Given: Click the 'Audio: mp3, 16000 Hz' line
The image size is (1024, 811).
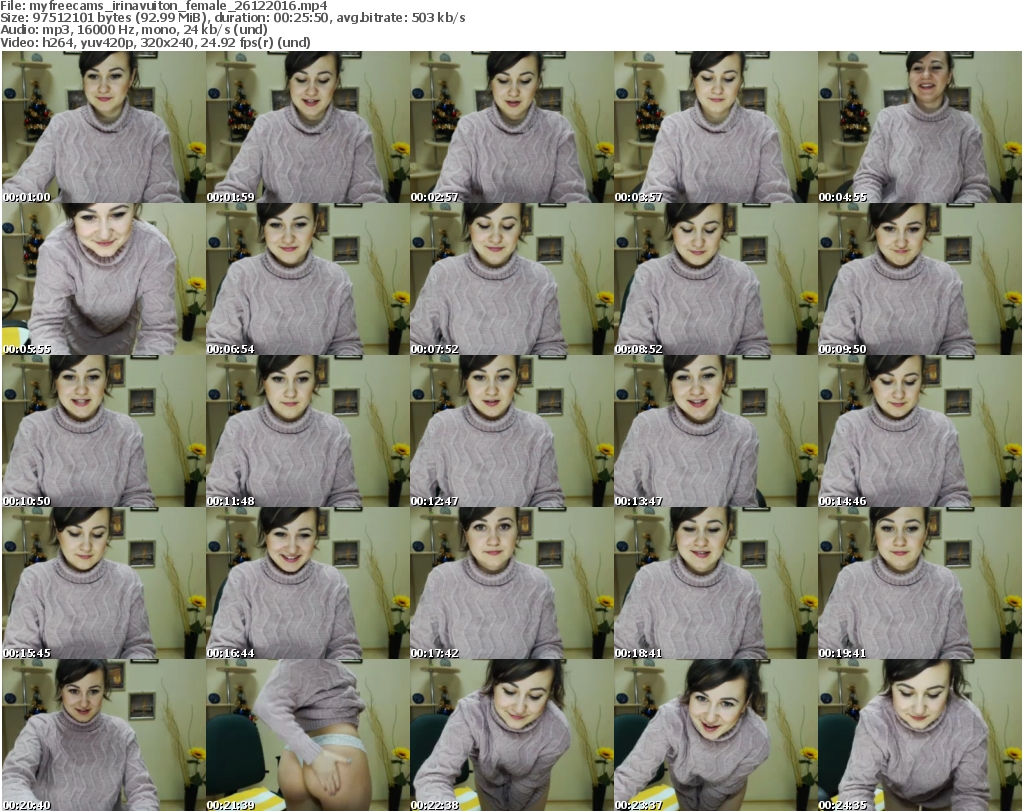Looking at the screenshot, I should tap(134, 30).
